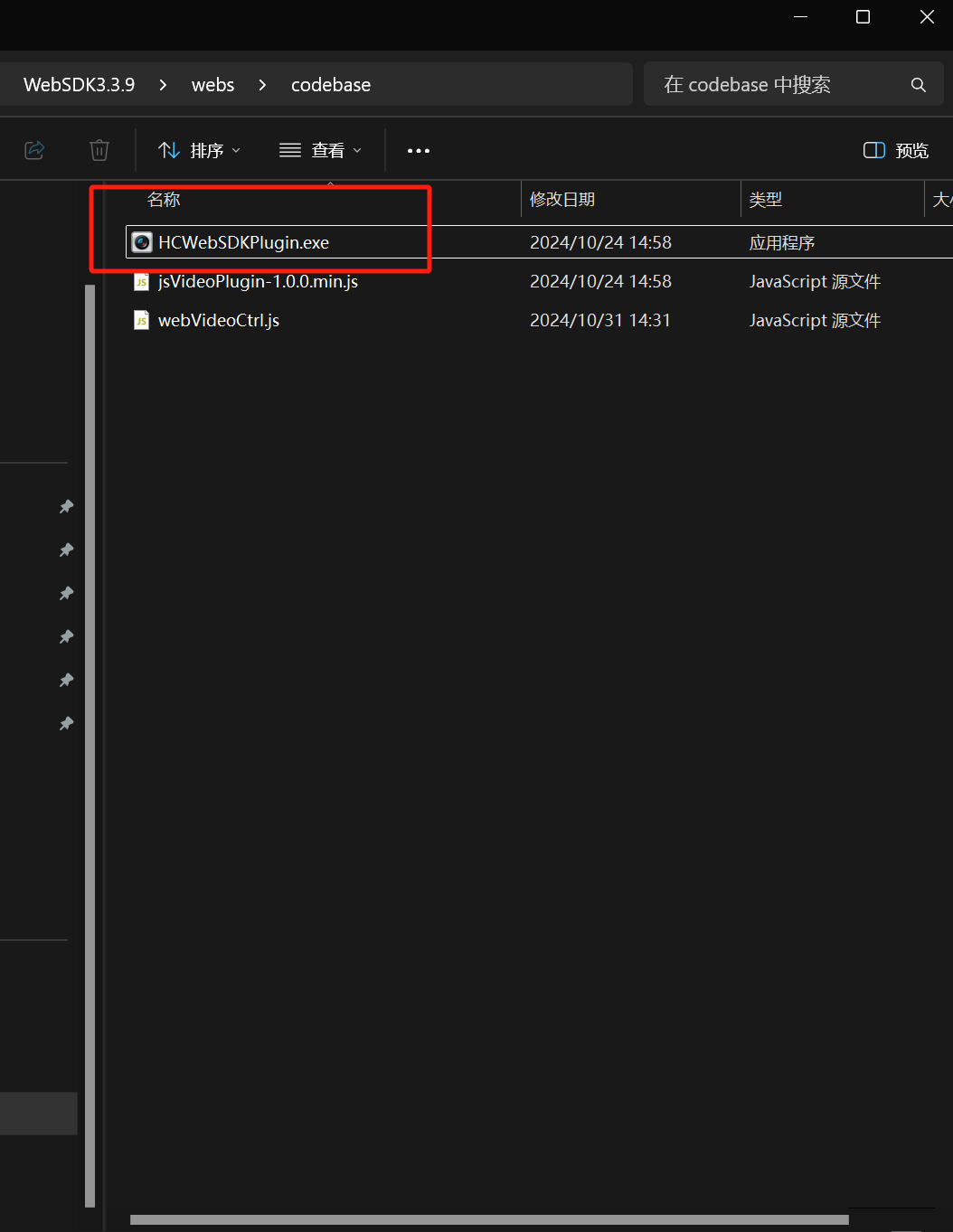
Task: Toggle the 预览 (Preview) pane
Action: click(x=895, y=150)
